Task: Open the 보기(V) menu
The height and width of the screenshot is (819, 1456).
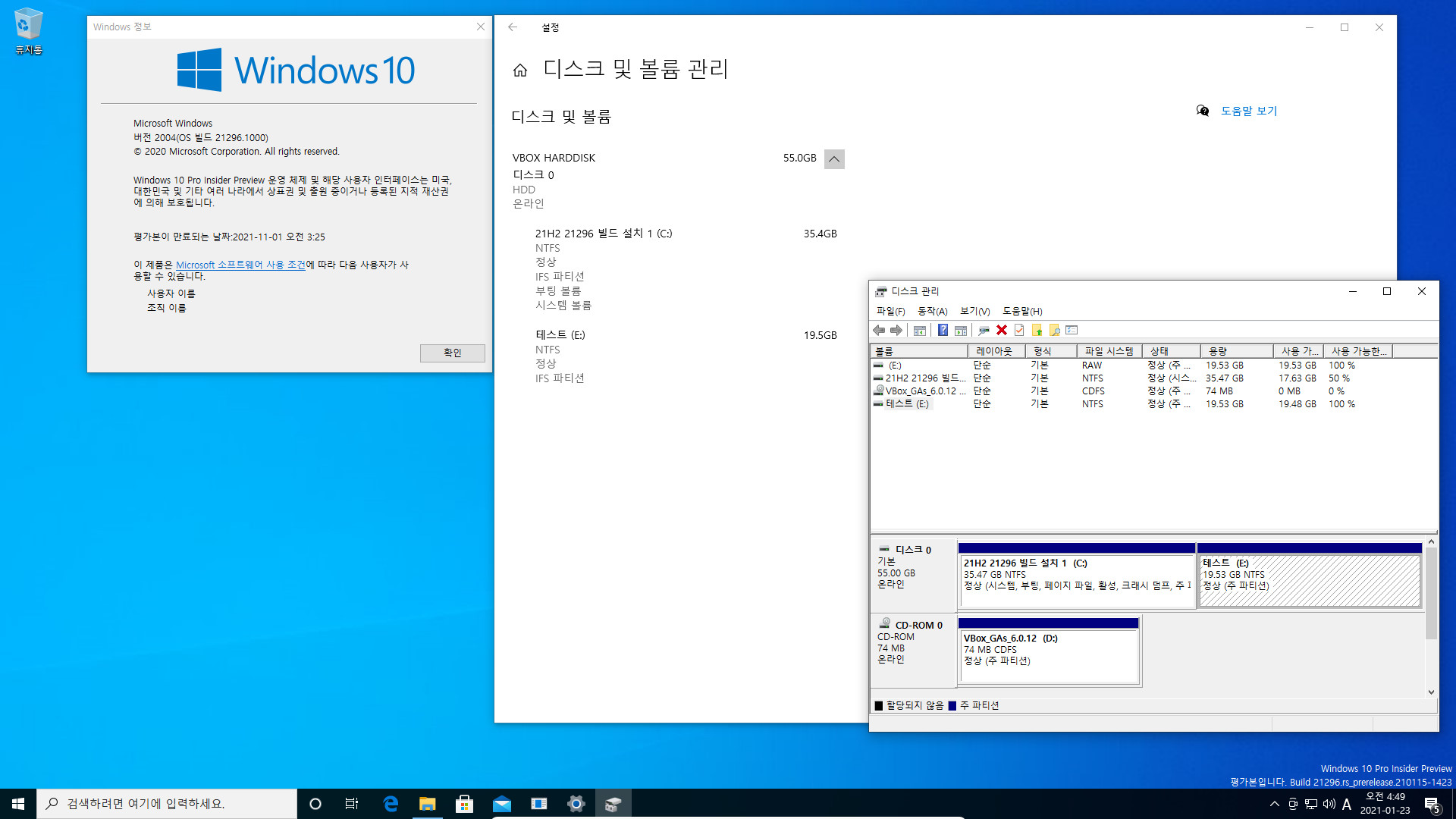Action: pos(975,312)
